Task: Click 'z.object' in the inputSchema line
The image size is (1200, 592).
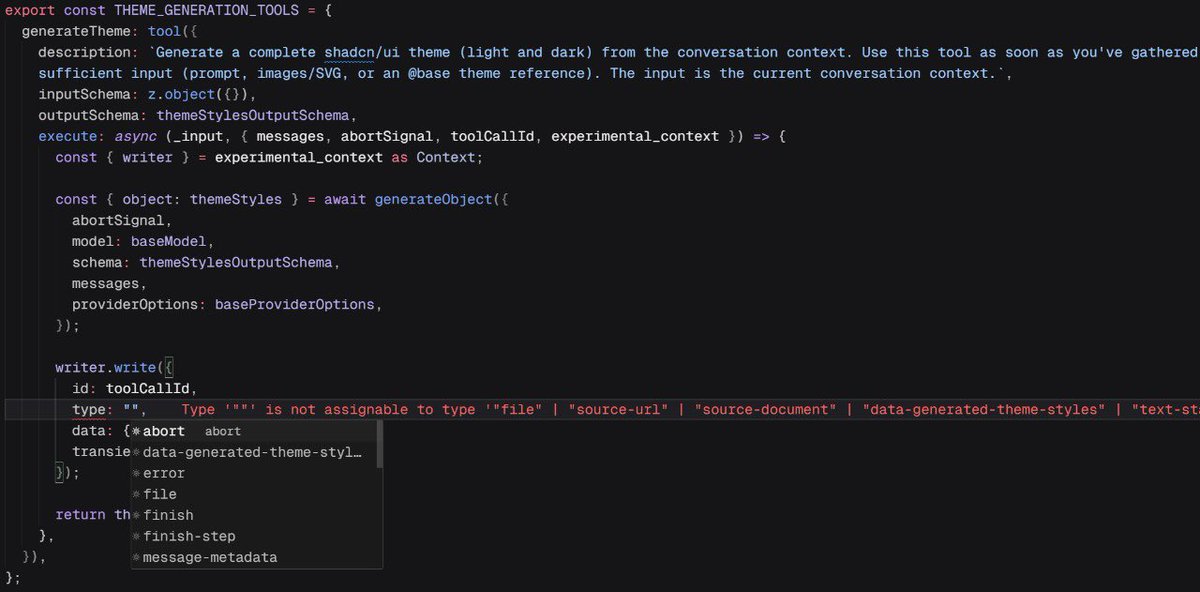Action: (181, 94)
